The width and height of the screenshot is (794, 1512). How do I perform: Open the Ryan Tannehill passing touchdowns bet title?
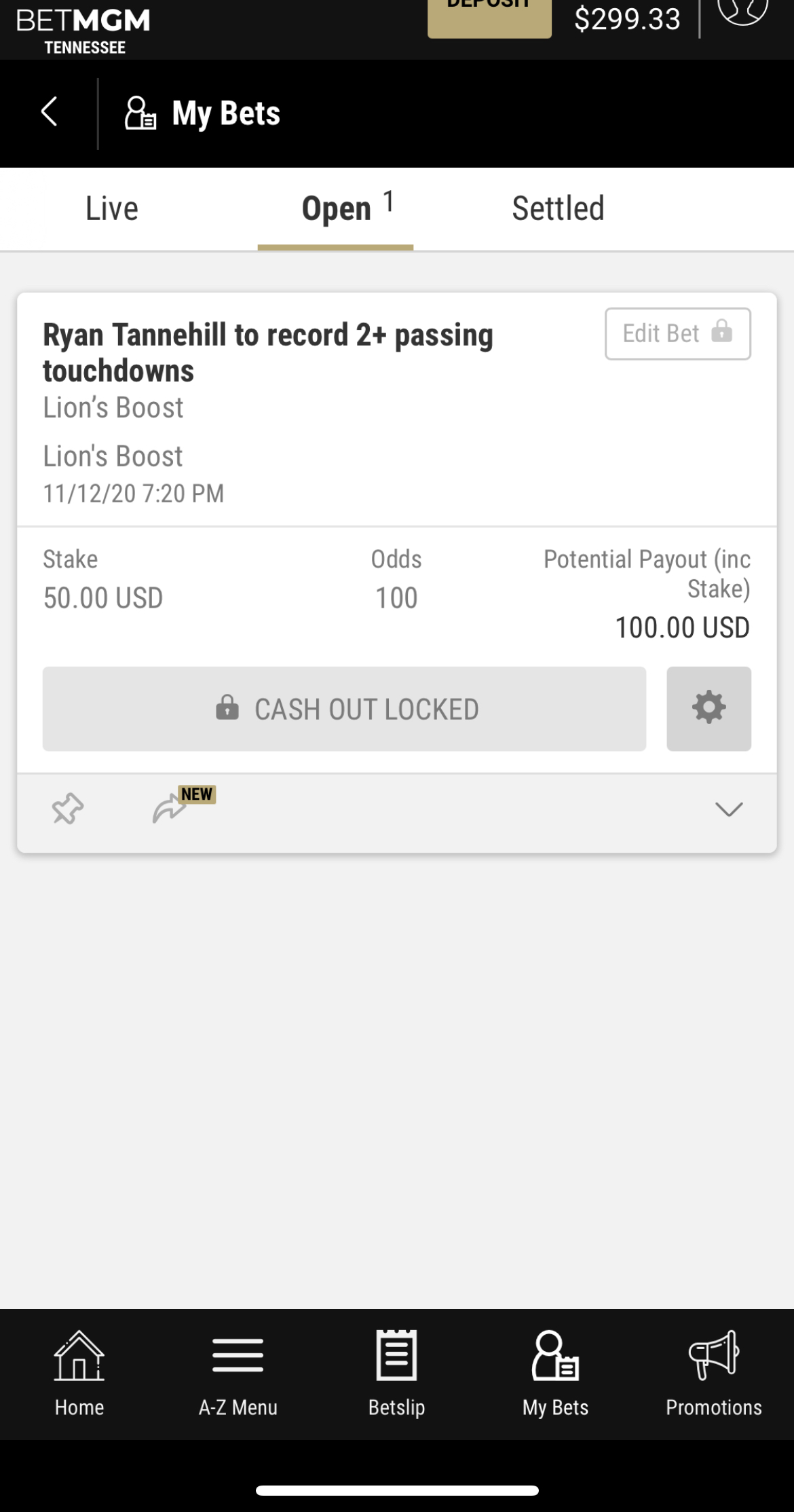[268, 352]
